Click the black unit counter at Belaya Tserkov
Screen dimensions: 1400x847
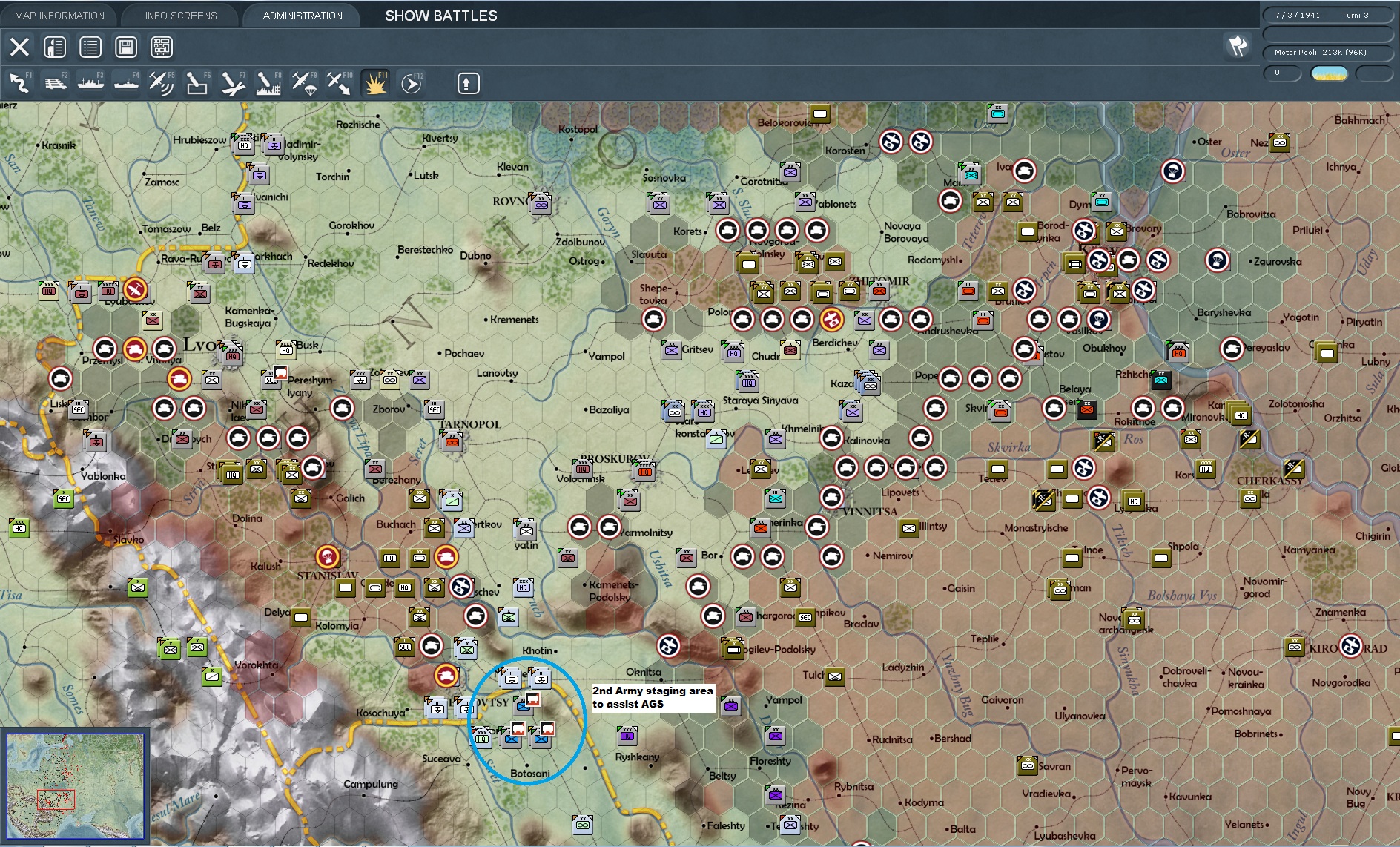pyautogui.click(x=1086, y=409)
